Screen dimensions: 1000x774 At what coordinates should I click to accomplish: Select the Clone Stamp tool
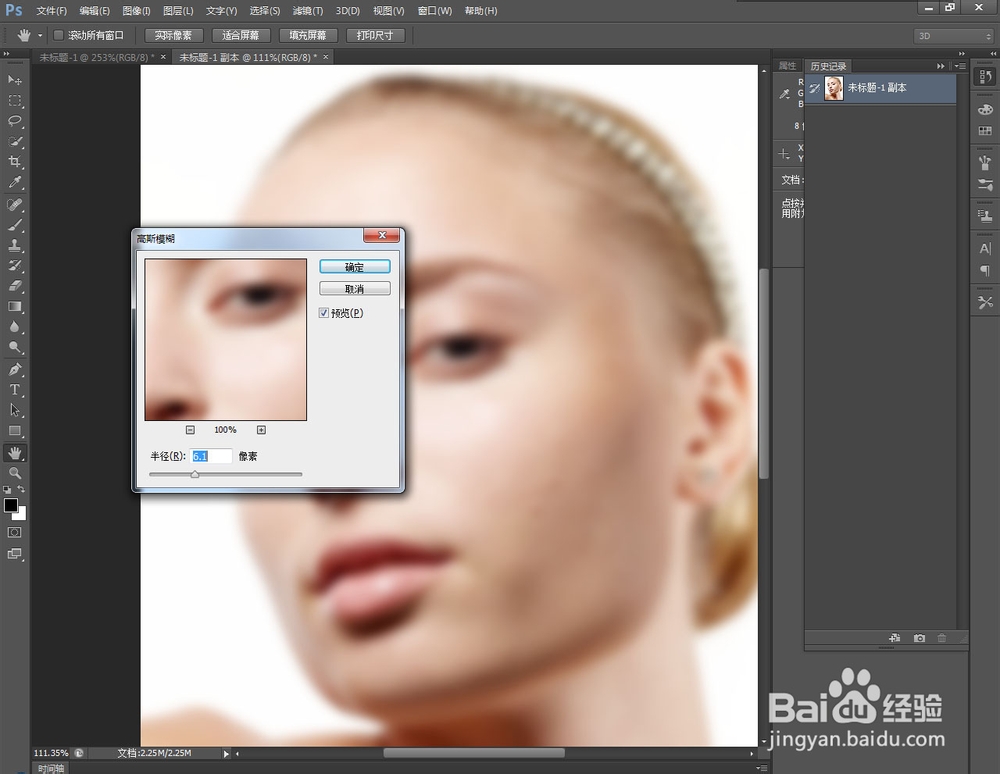(14, 245)
